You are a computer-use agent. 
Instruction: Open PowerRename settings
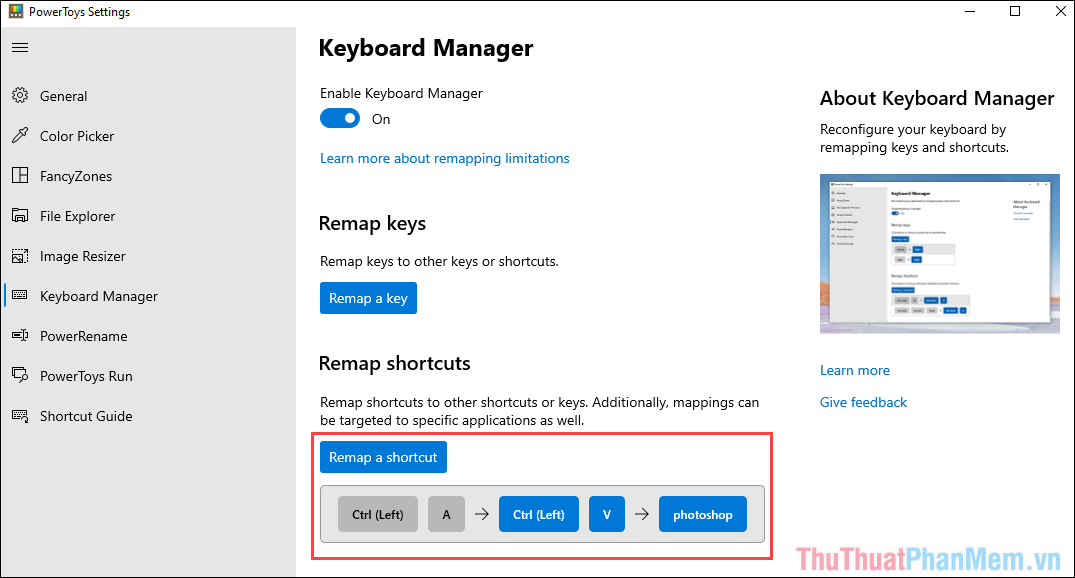(81, 335)
